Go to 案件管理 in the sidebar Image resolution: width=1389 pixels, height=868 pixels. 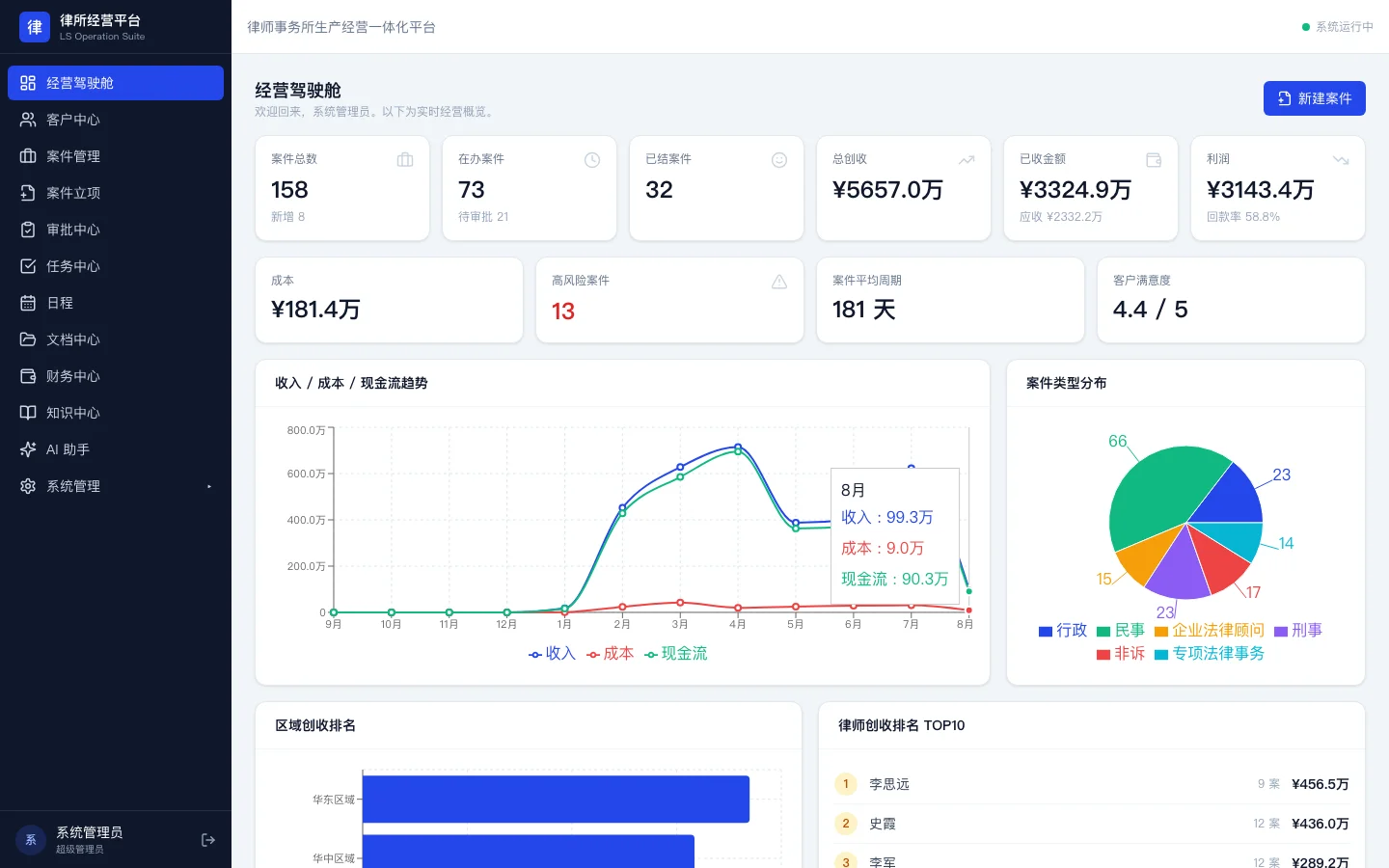click(x=116, y=156)
